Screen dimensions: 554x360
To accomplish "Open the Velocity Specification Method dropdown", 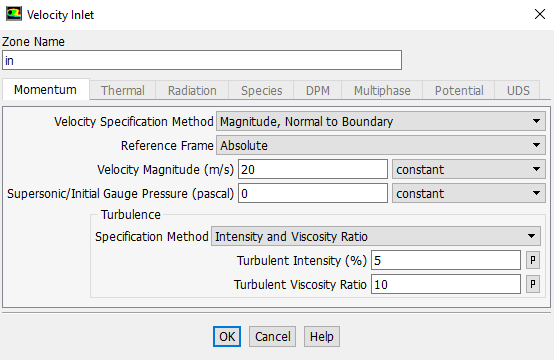I will pyautogui.click(x=381, y=122).
